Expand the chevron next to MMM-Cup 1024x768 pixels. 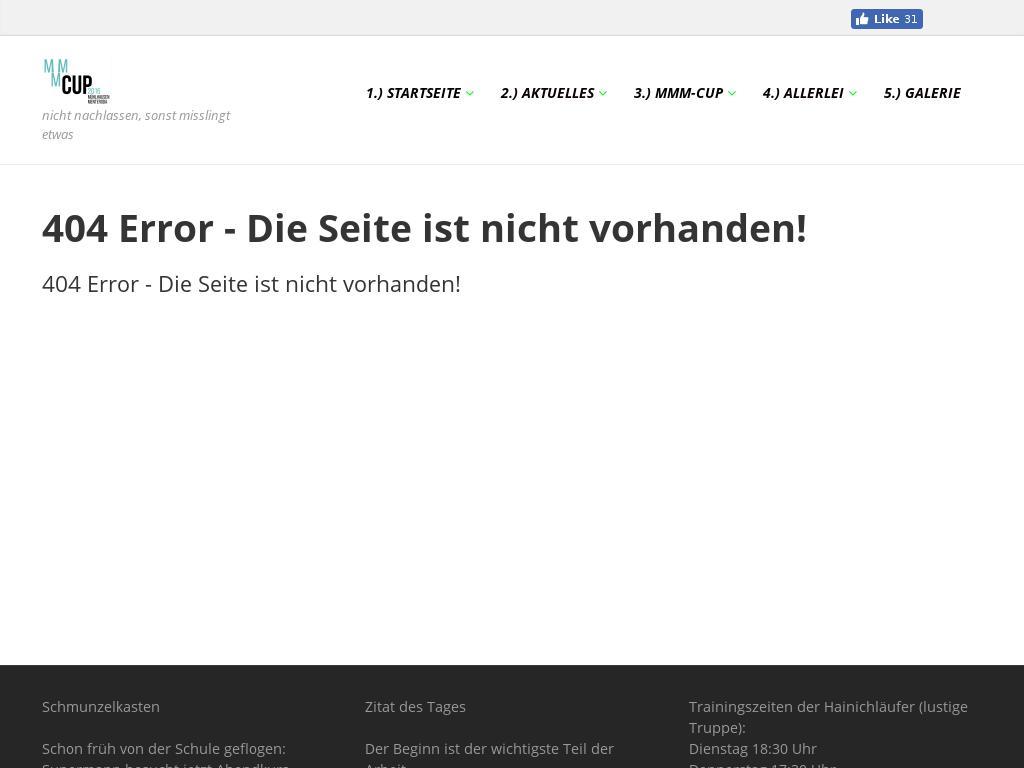click(731, 93)
